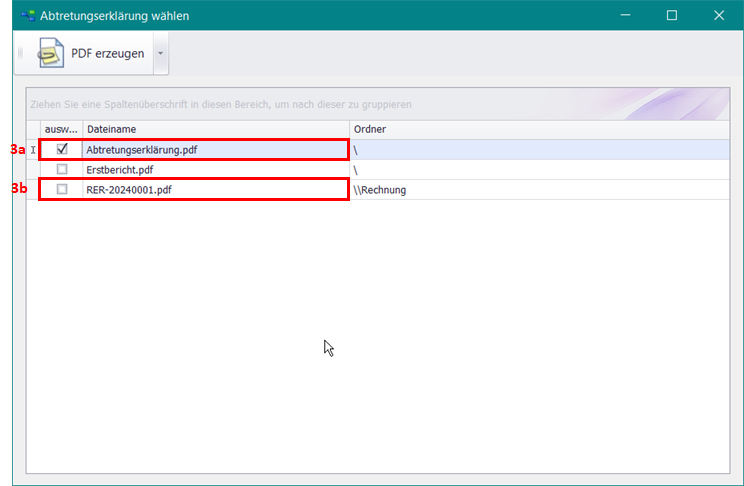
Task: Enable the RER-20240001.pdf checkbox
Action: pyautogui.click(x=62, y=189)
